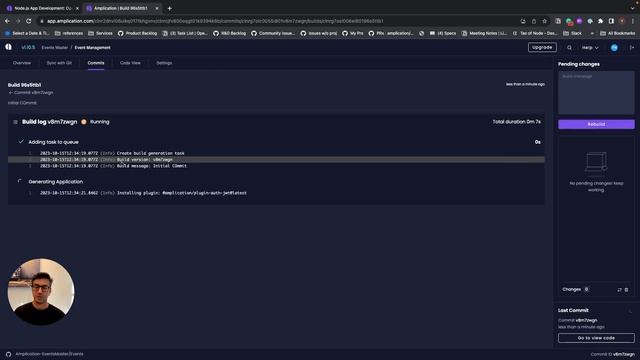Open a new browser tab with plus
The width and height of the screenshot is (640, 360).
coord(169,8)
